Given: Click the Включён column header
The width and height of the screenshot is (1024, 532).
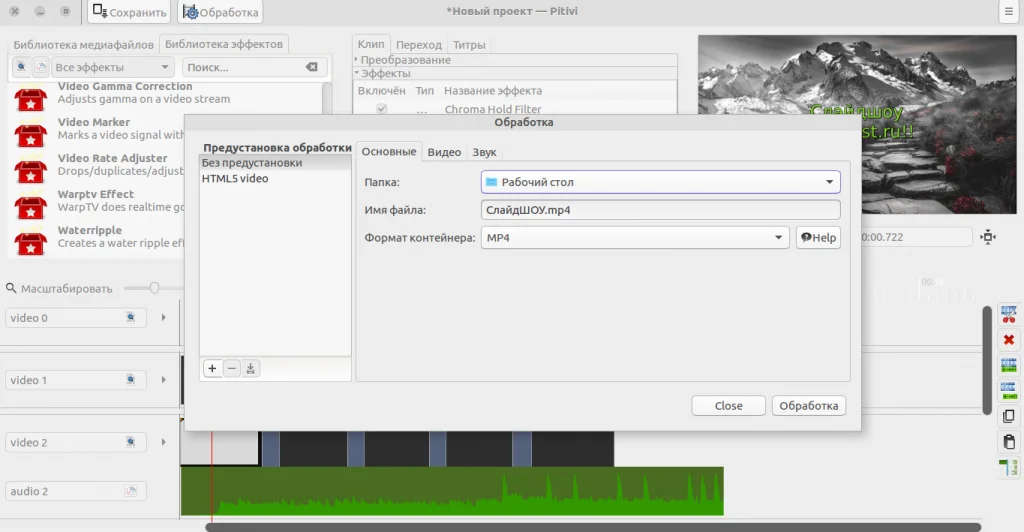Looking at the screenshot, I should [x=381, y=91].
